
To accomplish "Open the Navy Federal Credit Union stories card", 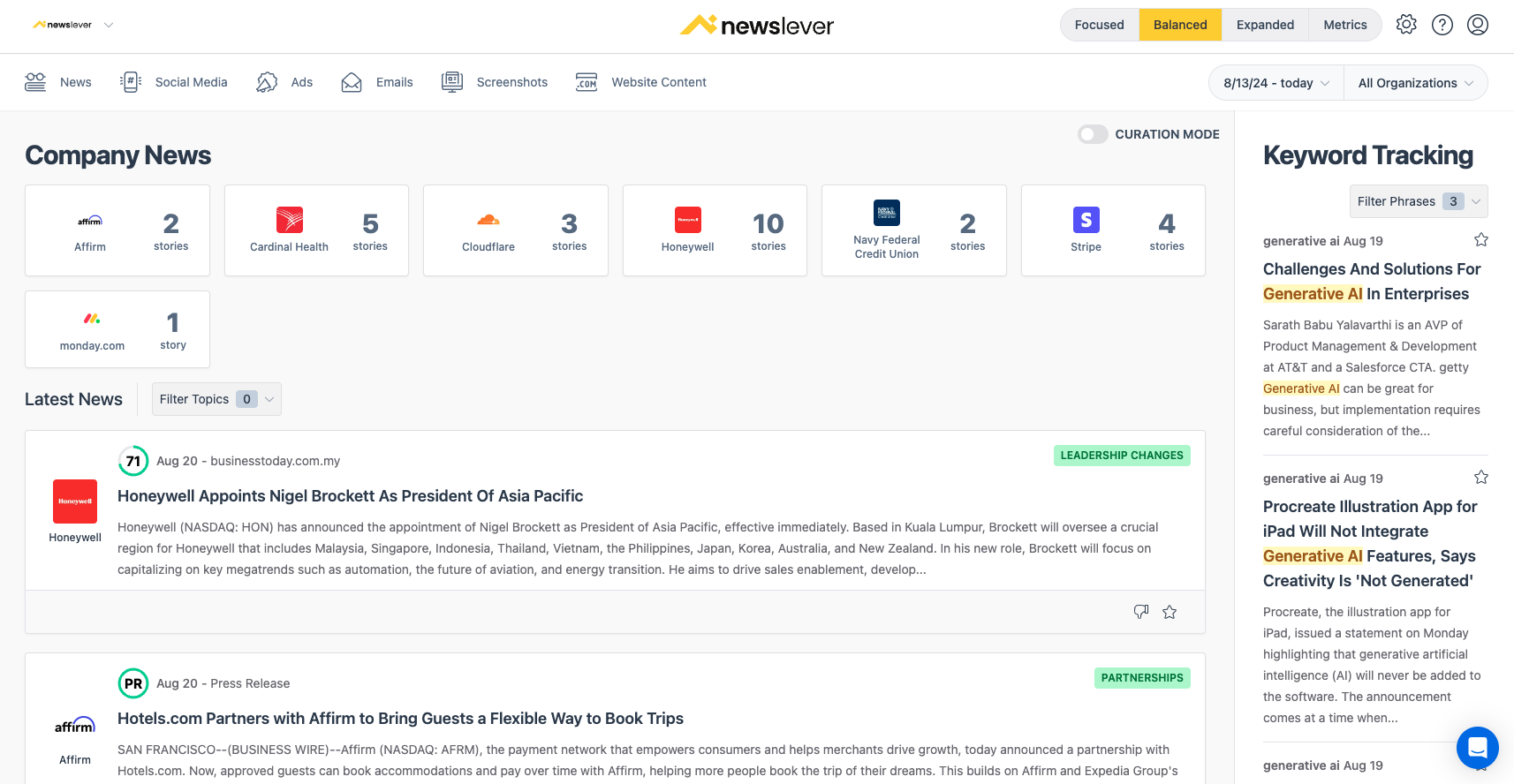I will click(914, 230).
